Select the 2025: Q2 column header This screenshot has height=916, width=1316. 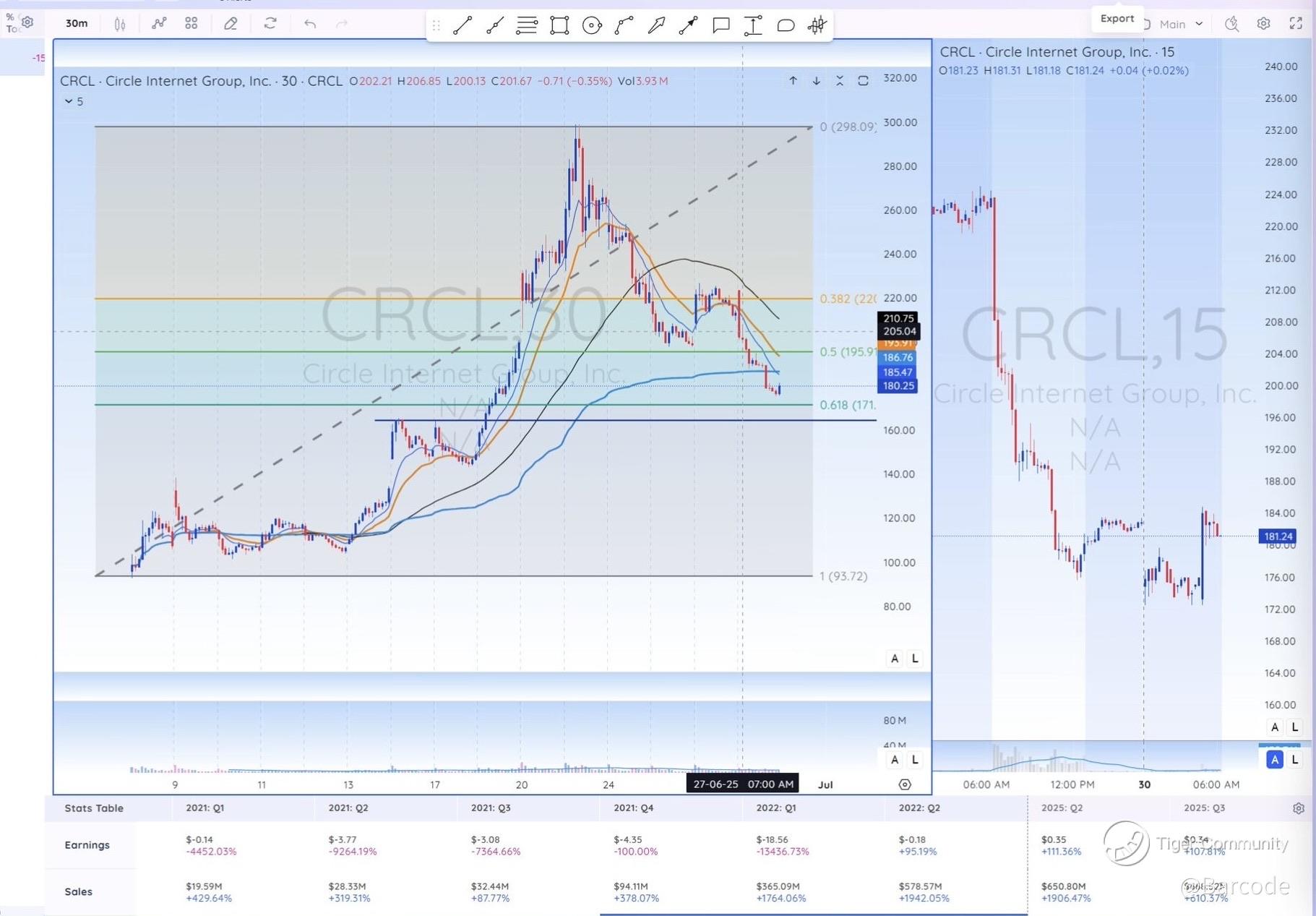[x=1062, y=808]
